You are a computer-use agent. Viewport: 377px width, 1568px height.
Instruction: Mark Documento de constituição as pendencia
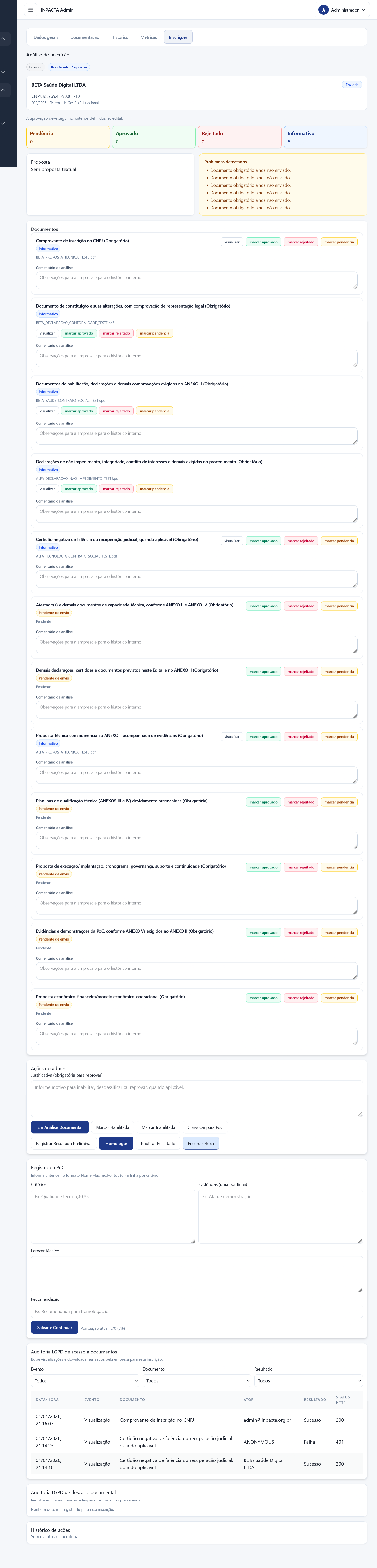154,333
